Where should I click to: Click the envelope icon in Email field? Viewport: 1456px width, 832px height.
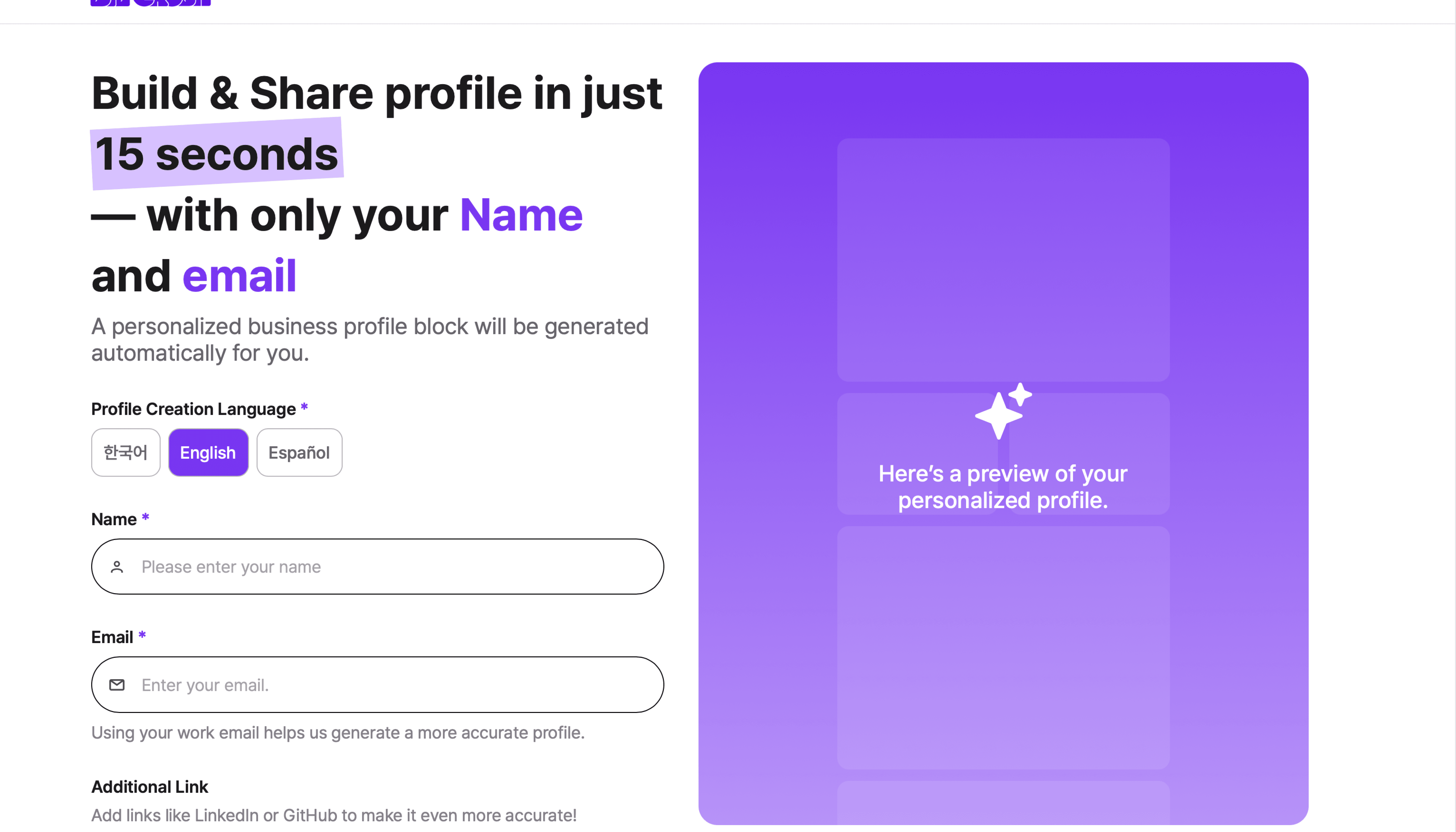click(x=117, y=685)
